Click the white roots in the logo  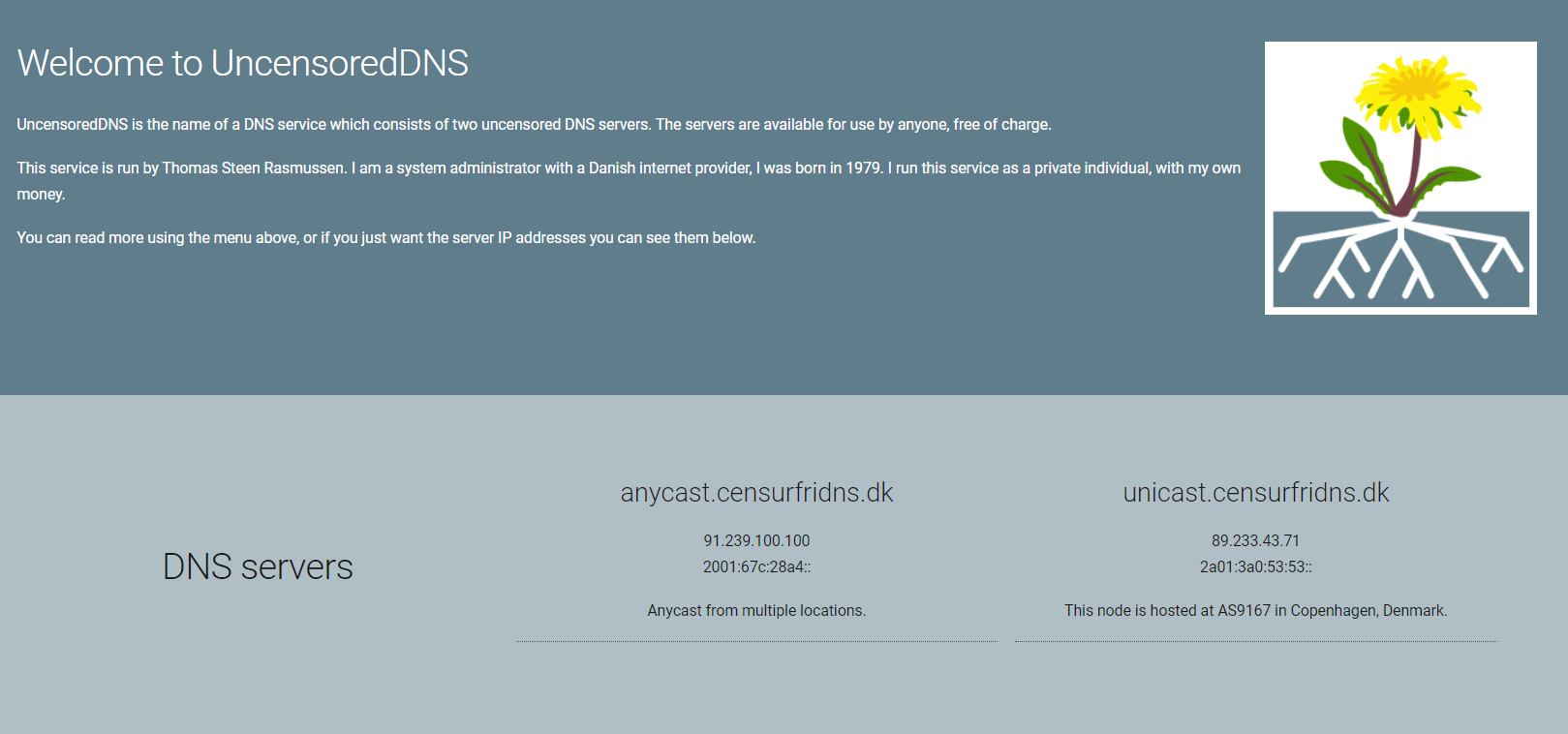[x=1400, y=260]
